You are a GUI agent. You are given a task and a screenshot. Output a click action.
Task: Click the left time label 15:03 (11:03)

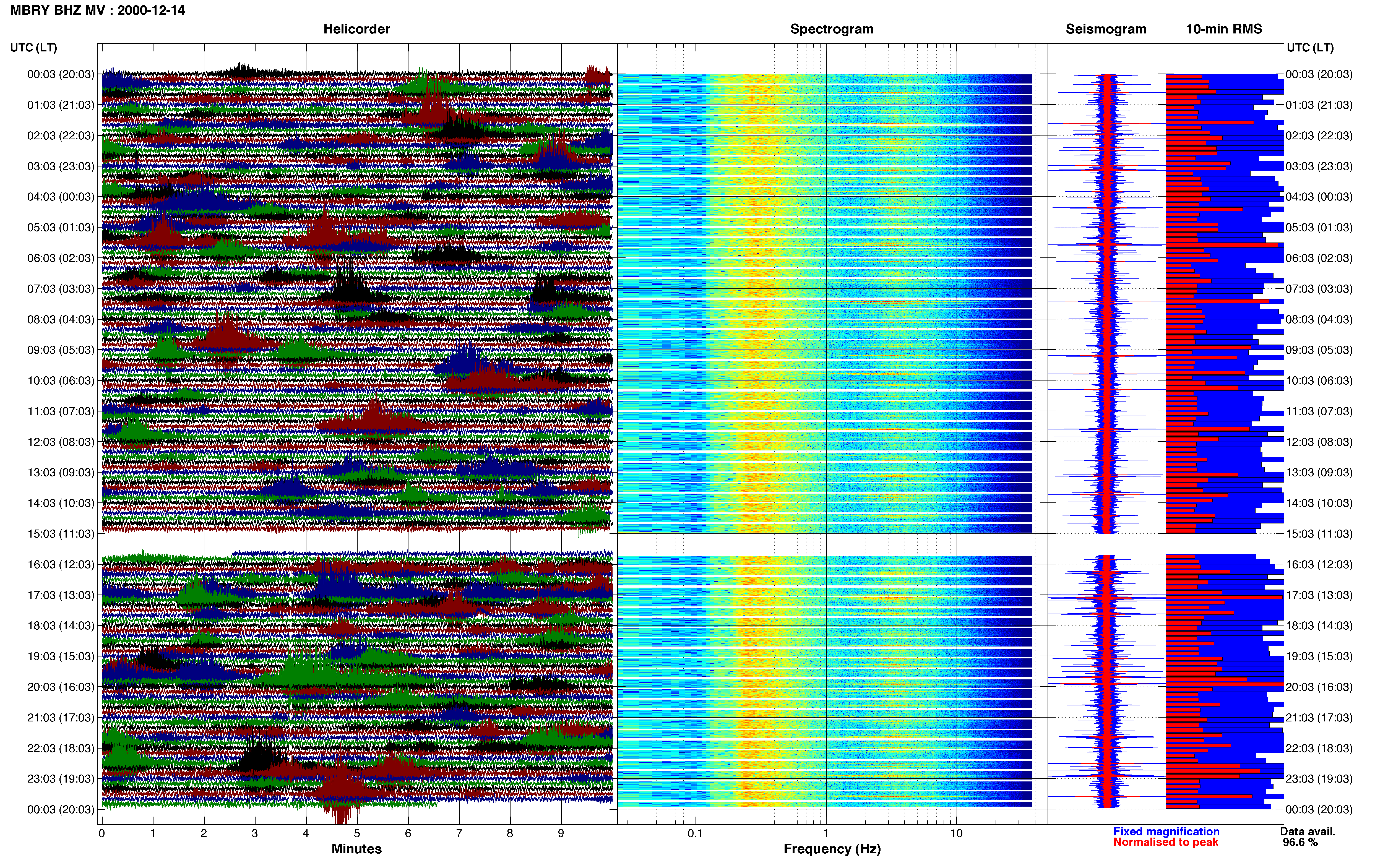pyautogui.click(x=61, y=534)
